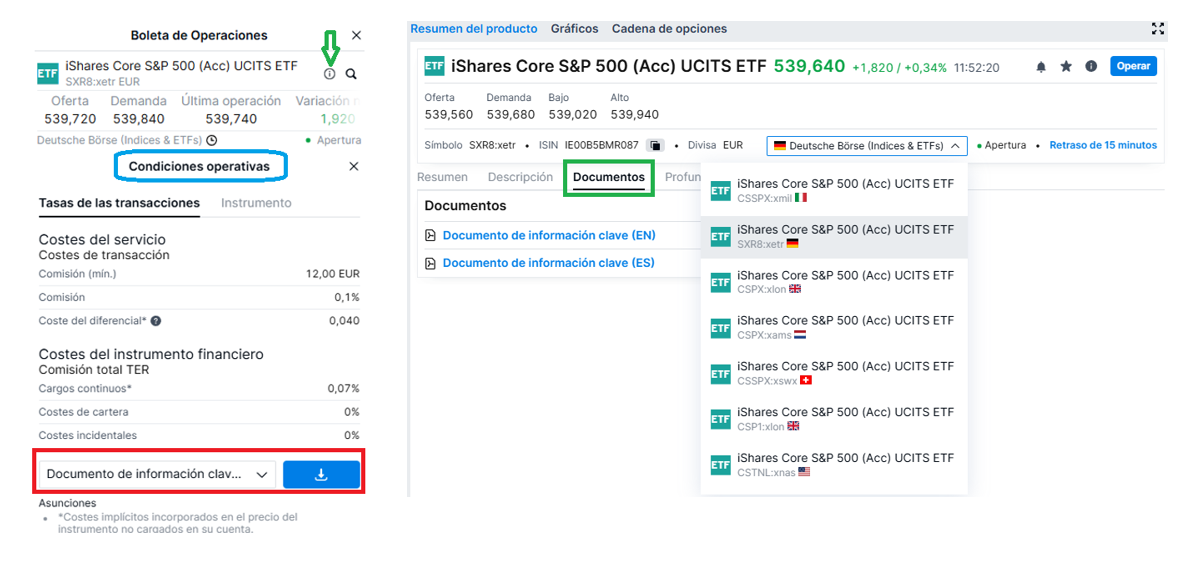The image size is (1184, 572).
Task: Click Retraso de 15 minutos link
Action: point(1103,145)
